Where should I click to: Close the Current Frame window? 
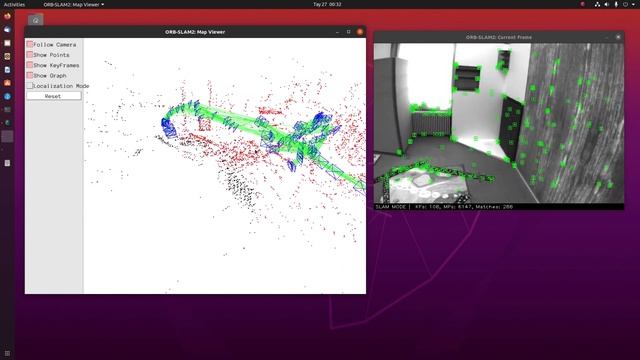[x=618, y=37]
